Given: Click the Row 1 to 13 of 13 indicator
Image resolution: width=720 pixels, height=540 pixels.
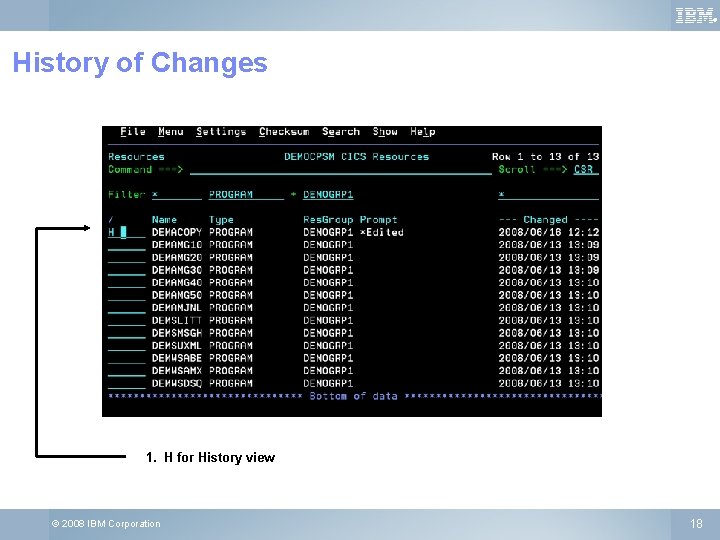Looking at the screenshot, I should point(546,157).
